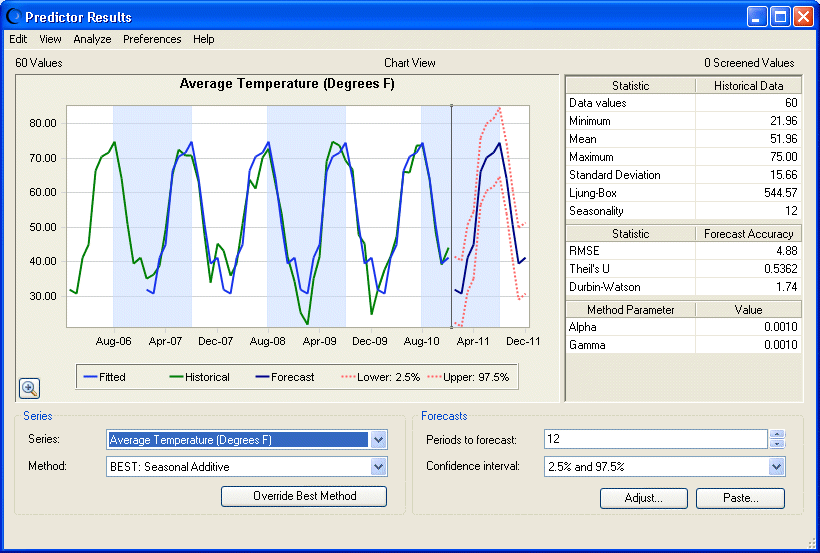
Task: Click the chart title Average Temperature (Degrees F)
Action: [x=287, y=84]
